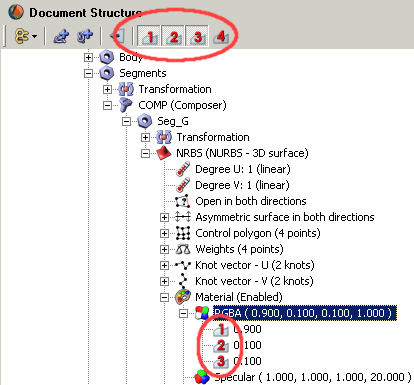This screenshot has width=414, height=385.
Task: Collapse the COMP (Composer) node
Action: click(107, 105)
